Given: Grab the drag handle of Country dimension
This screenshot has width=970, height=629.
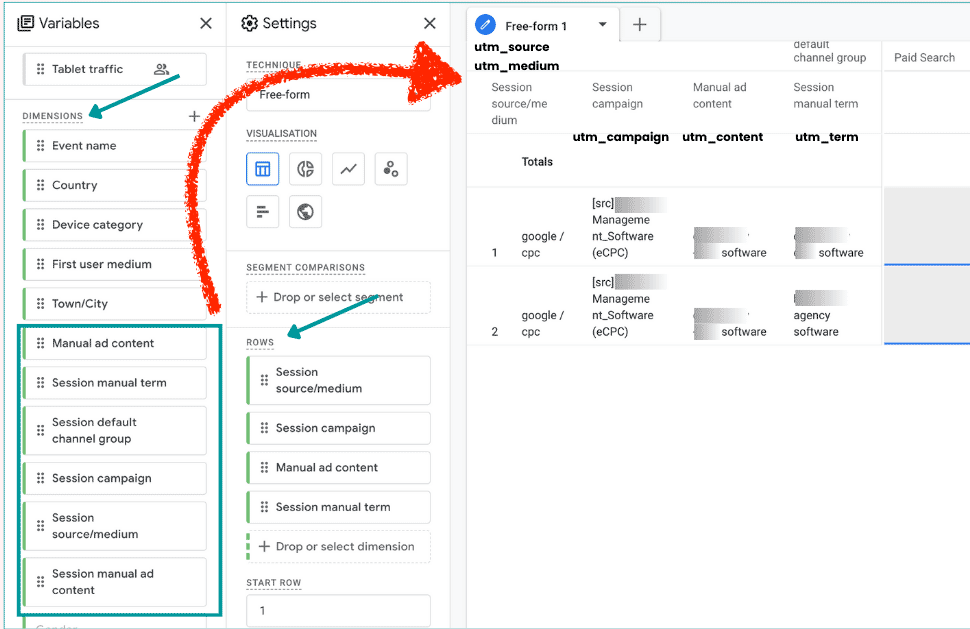Looking at the screenshot, I should tap(40, 185).
